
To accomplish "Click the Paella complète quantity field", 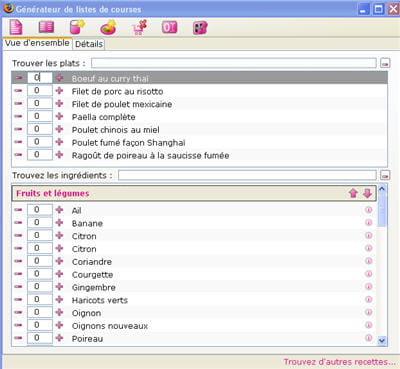I will click(x=40, y=116).
